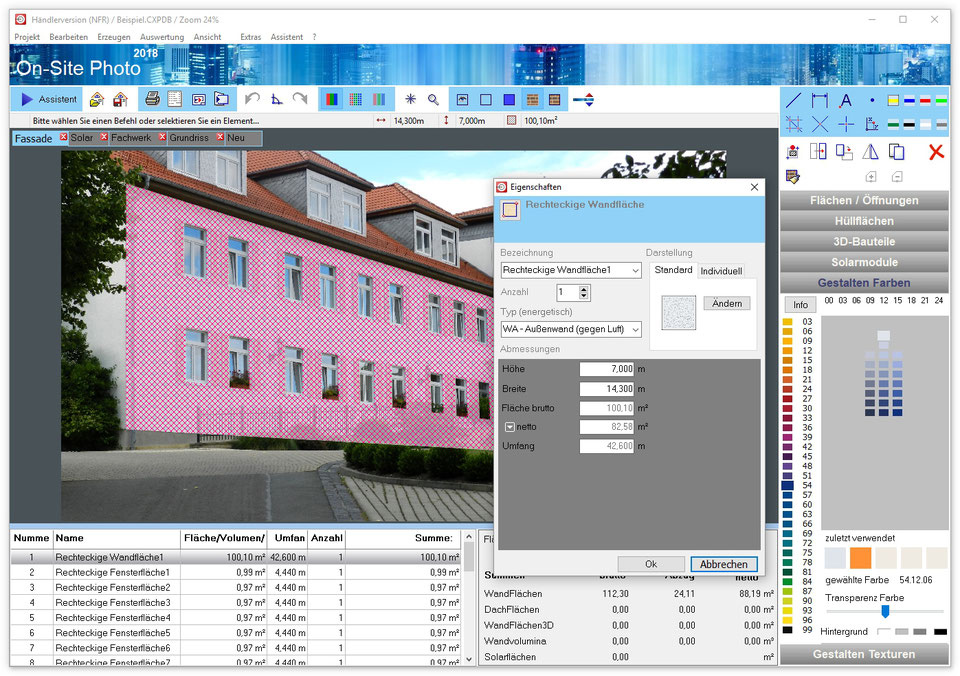Click the red X delete icon
Image resolution: width=960 pixels, height=676 pixels.
point(936,152)
